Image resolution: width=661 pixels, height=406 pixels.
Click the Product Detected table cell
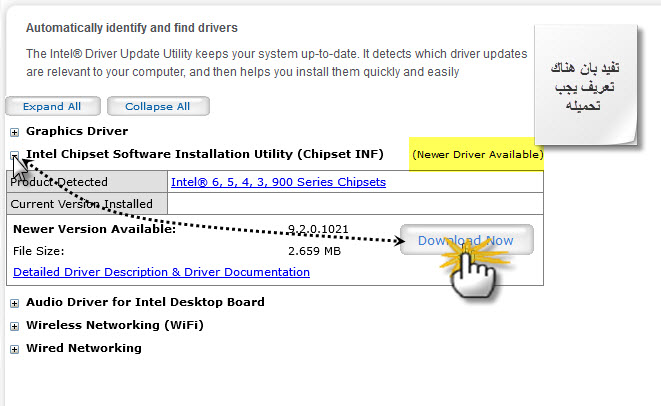(87, 182)
